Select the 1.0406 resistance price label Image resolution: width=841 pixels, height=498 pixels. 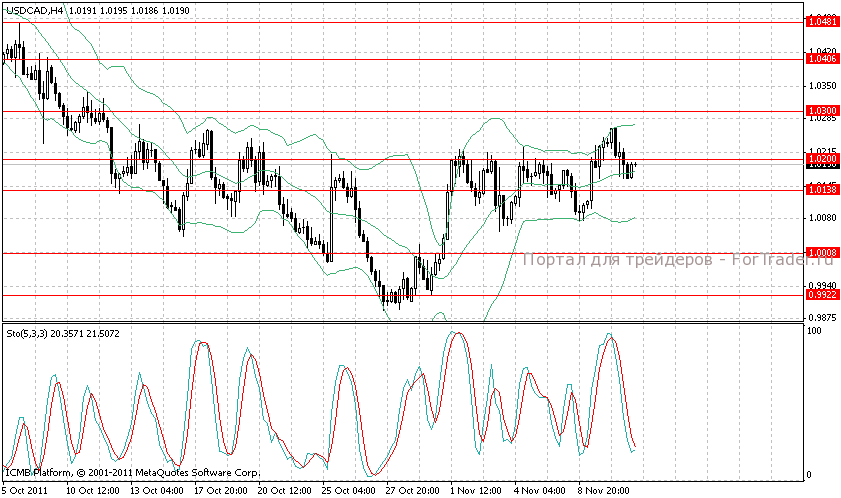click(x=820, y=59)
